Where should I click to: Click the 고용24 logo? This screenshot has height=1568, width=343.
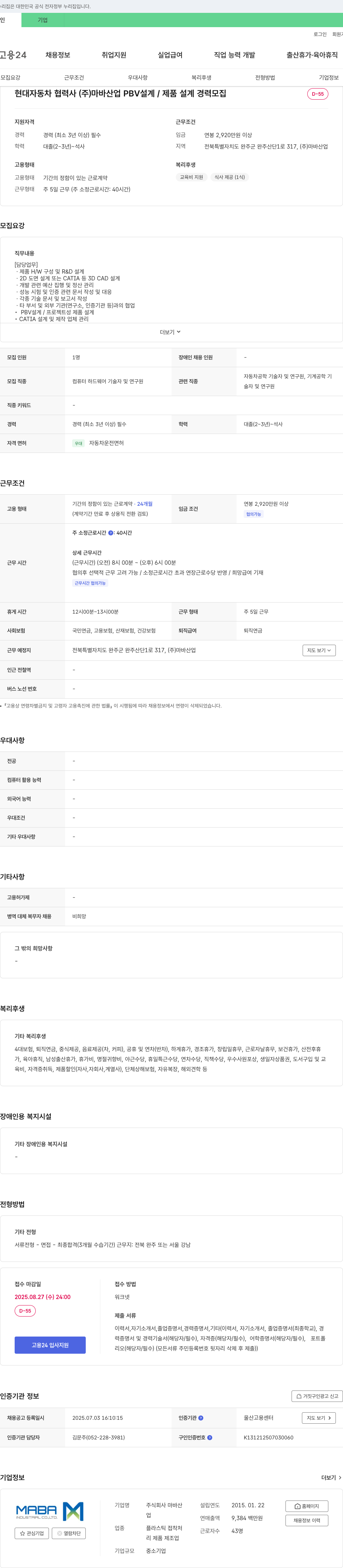[x=13, y=55]
